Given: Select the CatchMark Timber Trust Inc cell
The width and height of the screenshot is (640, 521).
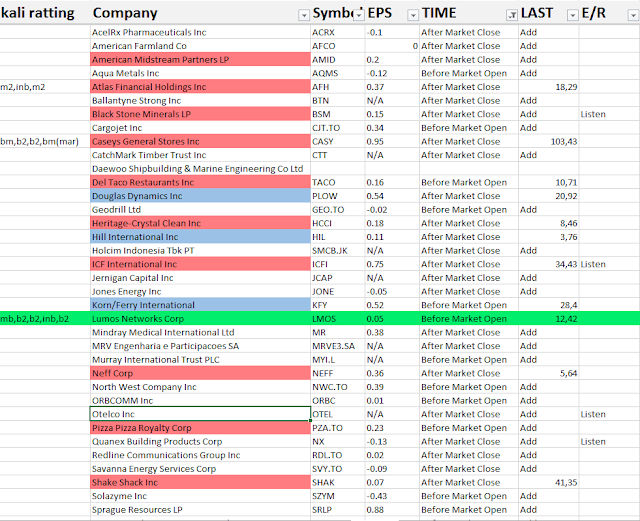Looking at the screenshot, I should click(x=200, y=155).
